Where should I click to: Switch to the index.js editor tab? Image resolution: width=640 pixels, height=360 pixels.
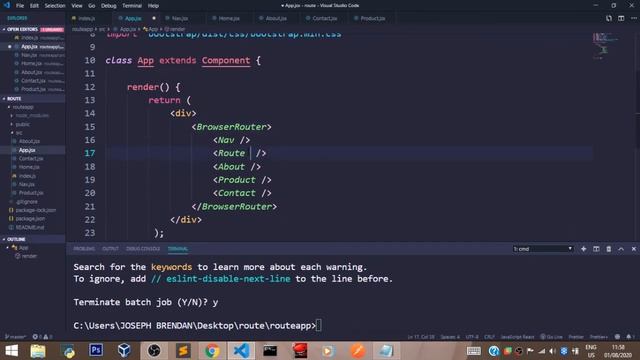click(86, 18)
